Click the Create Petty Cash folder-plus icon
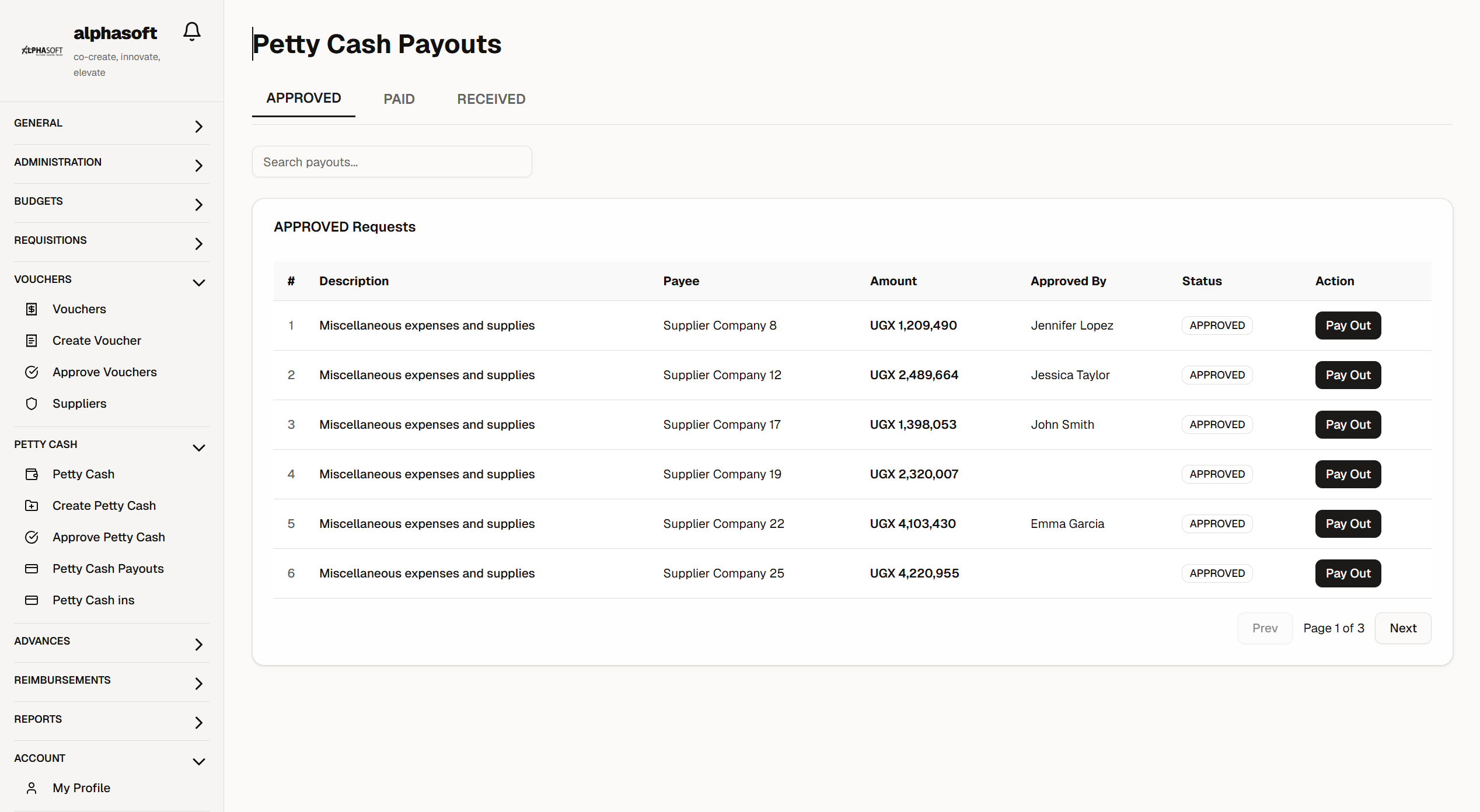This screenshot has width=1480, height=812. 32,506
